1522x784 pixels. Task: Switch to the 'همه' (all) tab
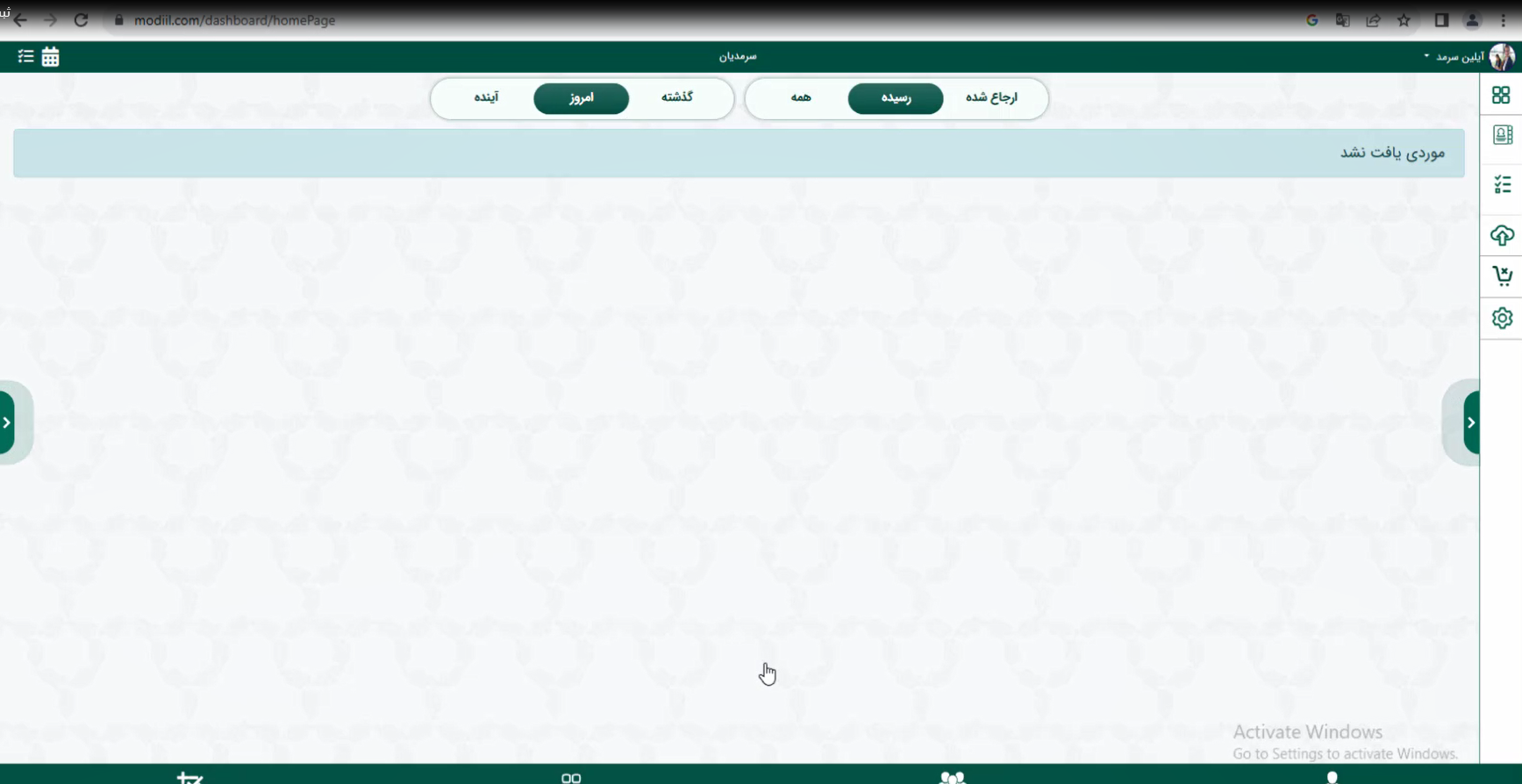(800, 98)
